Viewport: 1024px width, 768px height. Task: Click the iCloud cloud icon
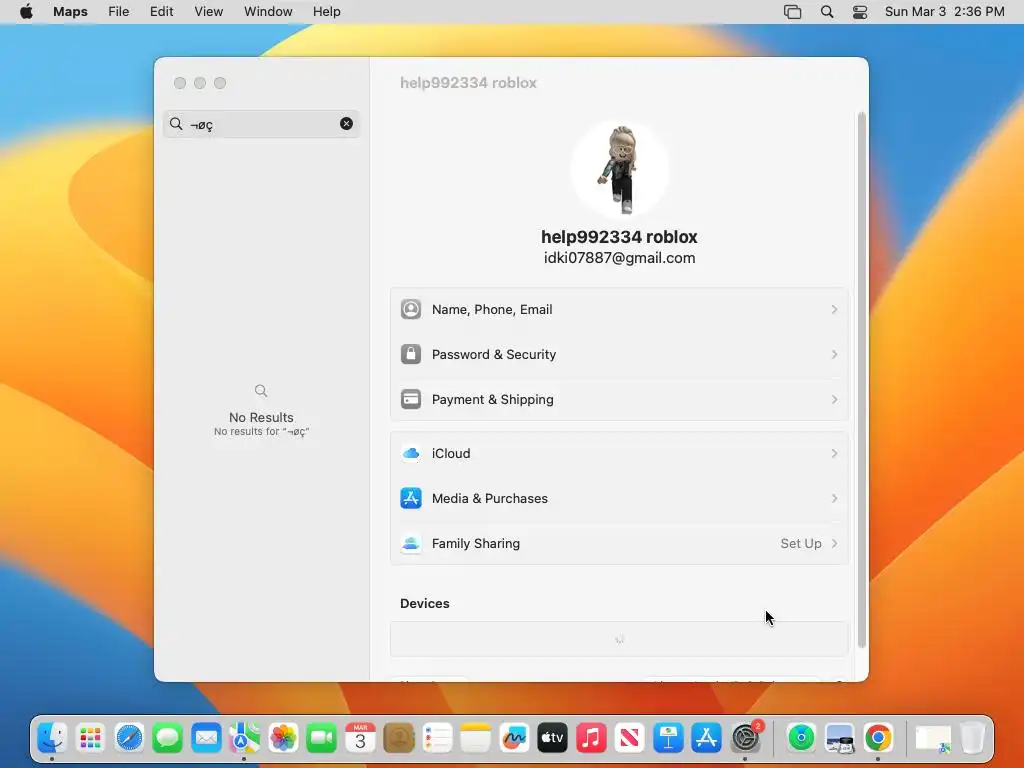[x=411, y=453]
